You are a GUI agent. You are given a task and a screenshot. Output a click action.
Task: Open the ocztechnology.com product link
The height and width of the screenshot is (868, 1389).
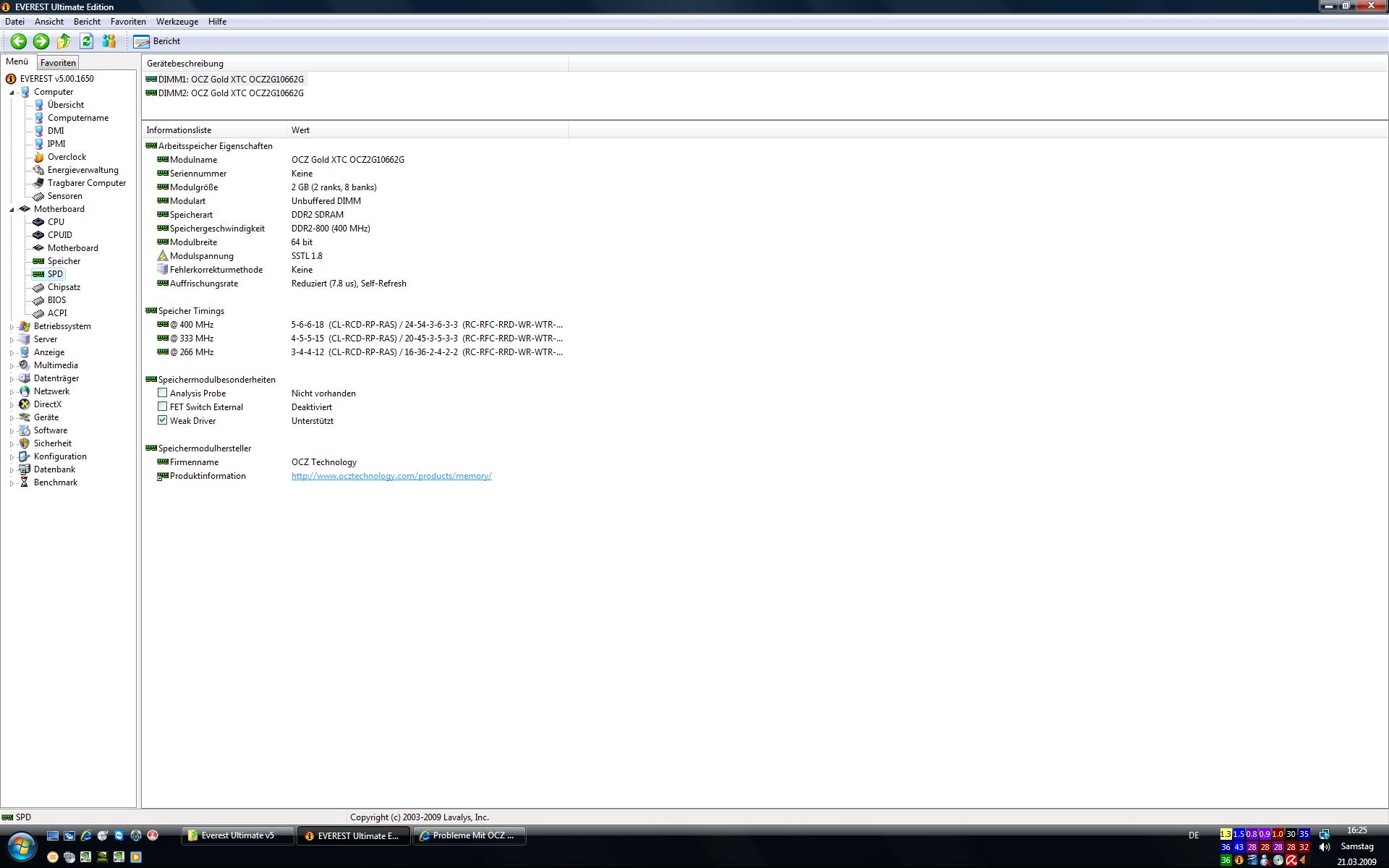391,476
